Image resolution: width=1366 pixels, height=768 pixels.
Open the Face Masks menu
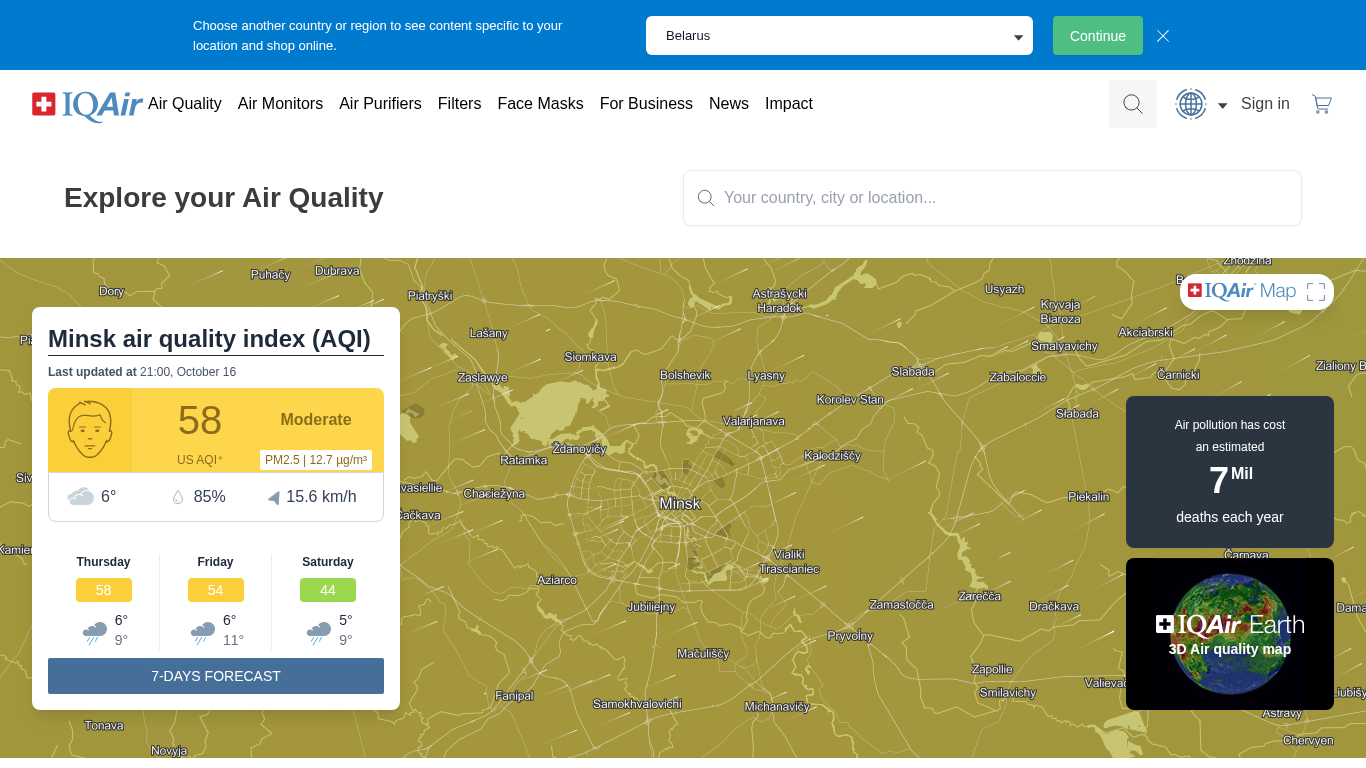pos(540,104)
